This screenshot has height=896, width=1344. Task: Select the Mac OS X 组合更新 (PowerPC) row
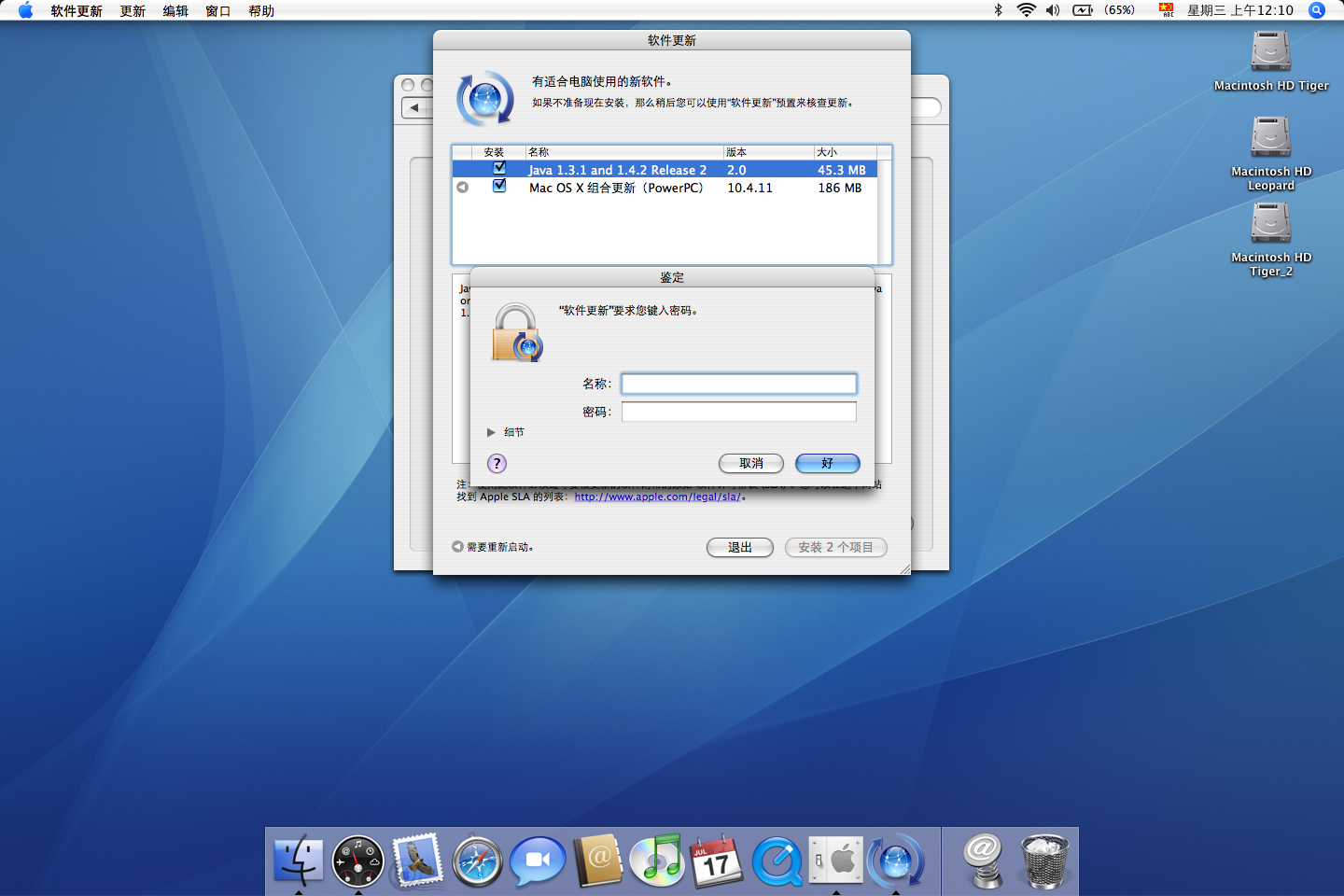665,188
